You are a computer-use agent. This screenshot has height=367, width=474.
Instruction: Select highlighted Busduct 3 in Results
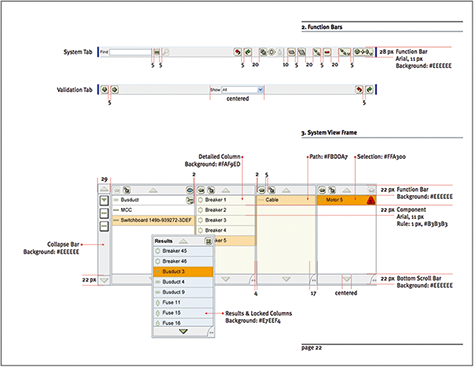(x=183, y=272)
